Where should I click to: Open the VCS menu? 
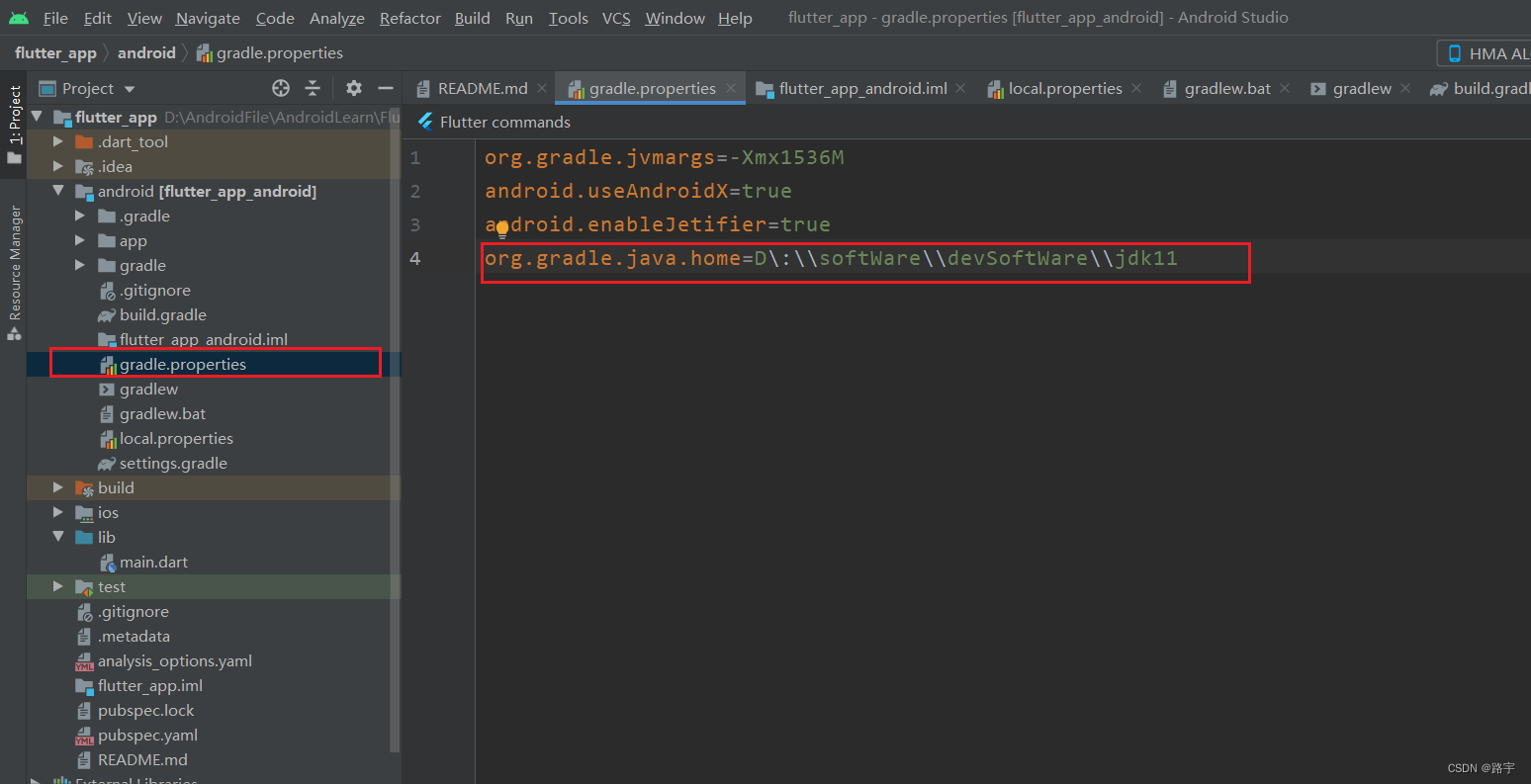click(x=616, y=18)
